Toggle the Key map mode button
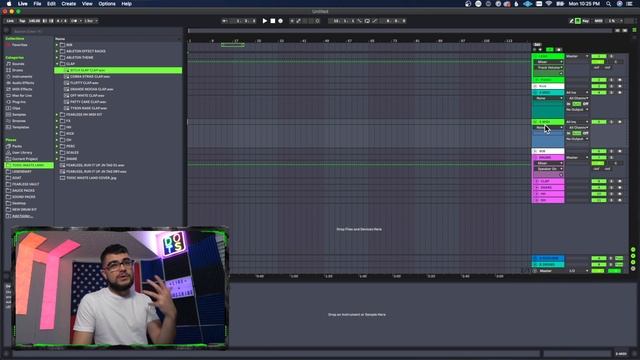640x360 pixels. pyautogui.click(x=585, y=21)
